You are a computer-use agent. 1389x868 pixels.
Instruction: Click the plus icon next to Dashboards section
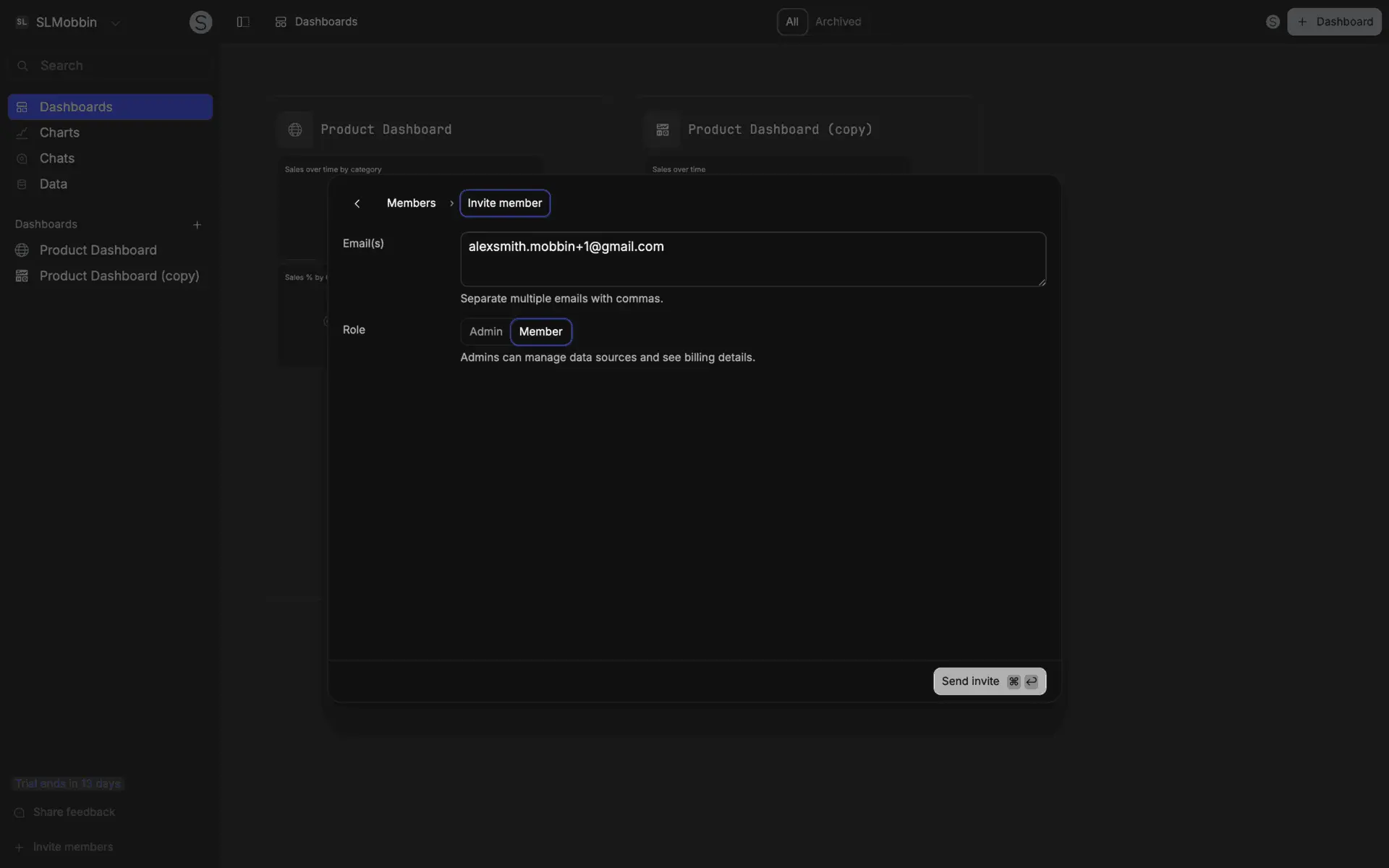[197, 225]
